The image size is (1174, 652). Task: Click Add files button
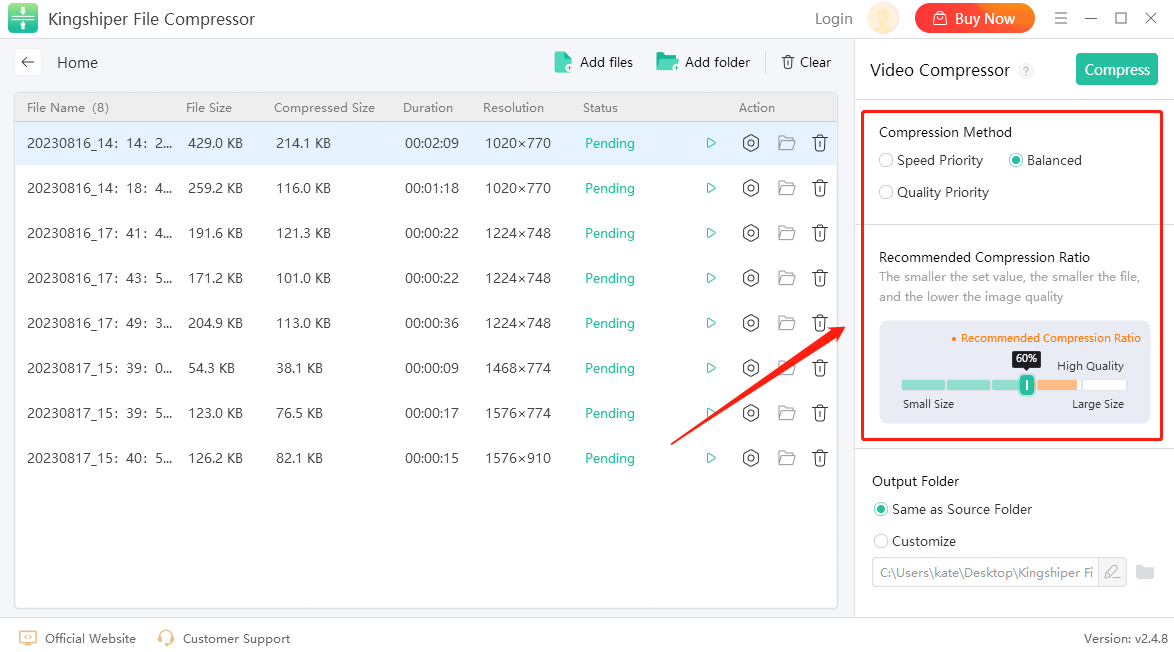point(593,62)
